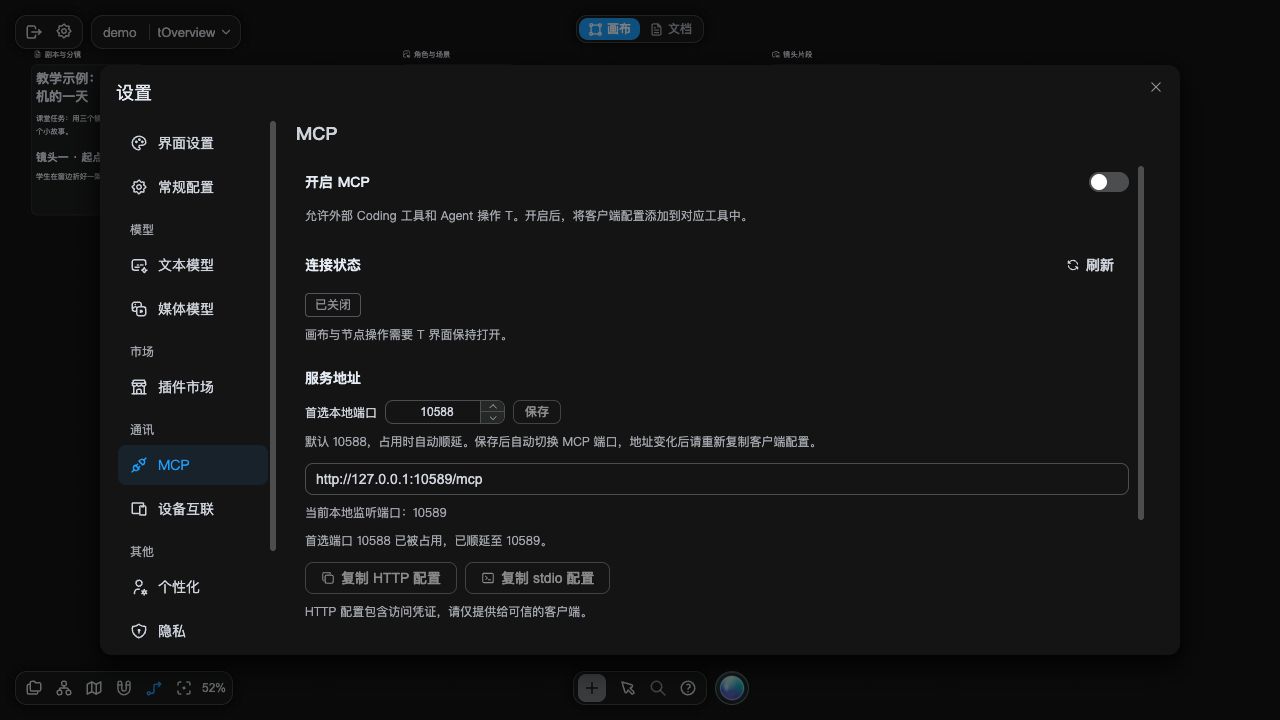
Task: Click the MCP URL address field
Action: [x=716, y=479]
